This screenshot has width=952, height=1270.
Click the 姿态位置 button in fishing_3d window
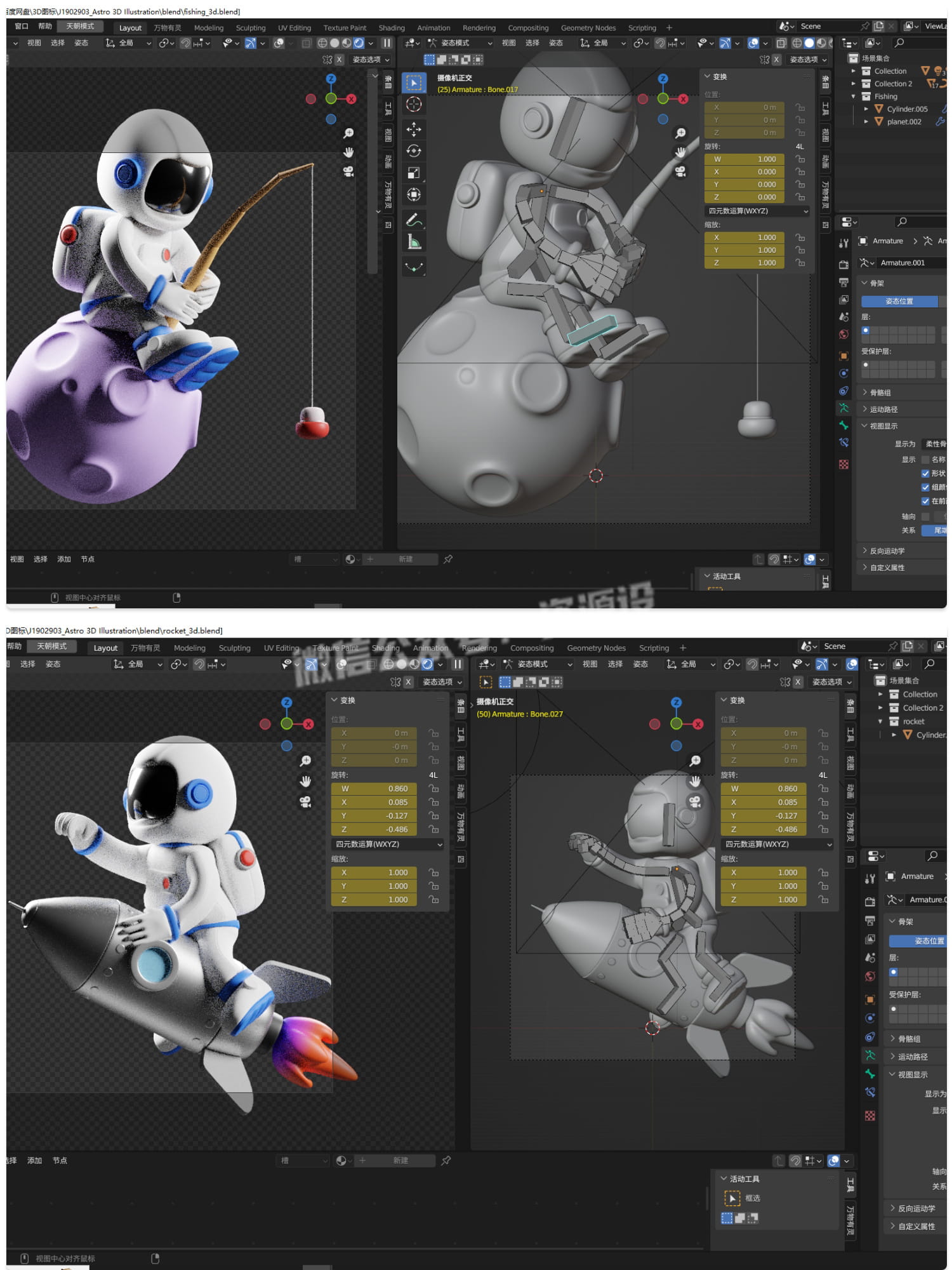(899, 302)
